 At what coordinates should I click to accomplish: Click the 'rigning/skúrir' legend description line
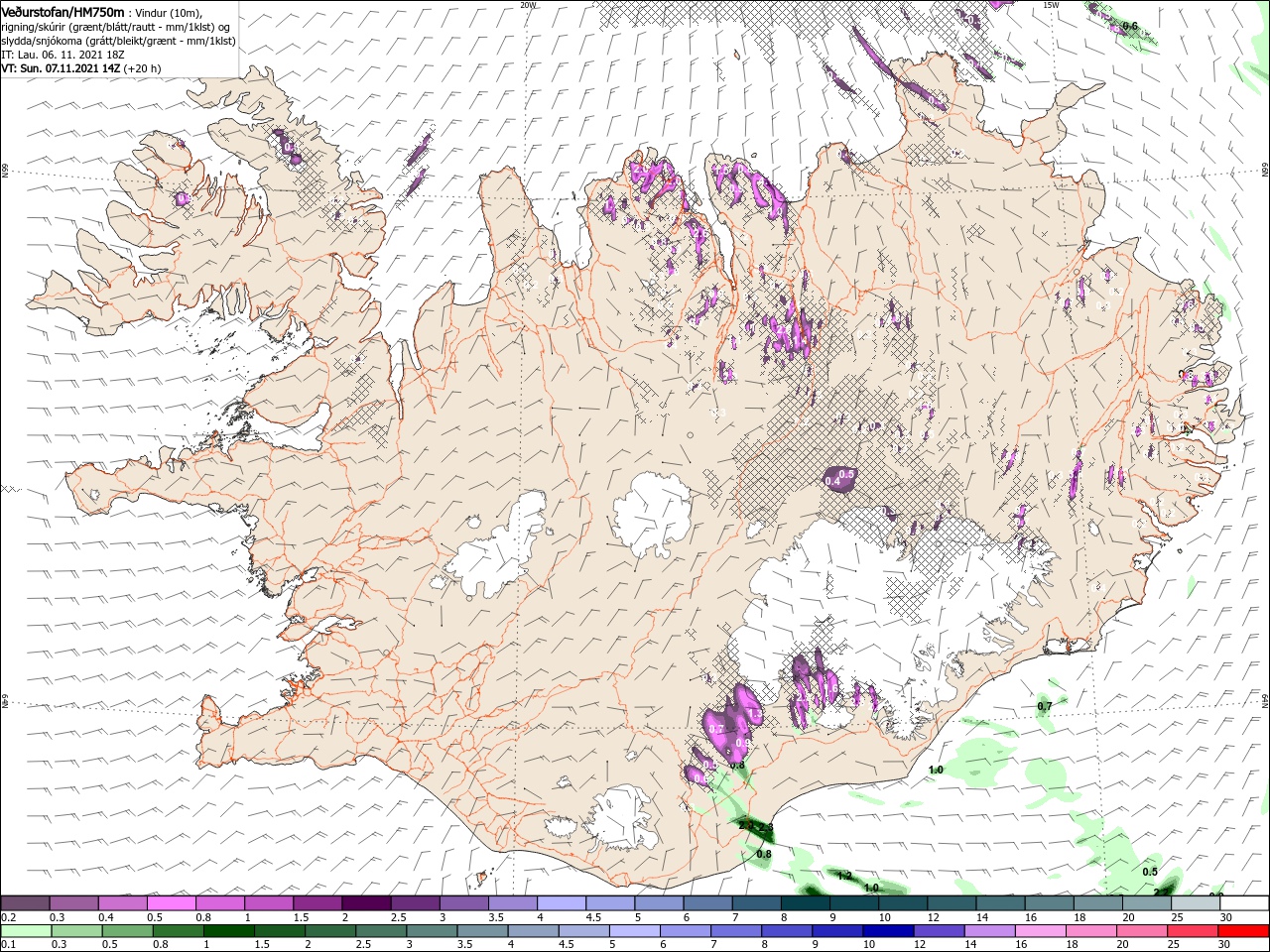pyautogui.click(x=115, y=27)
